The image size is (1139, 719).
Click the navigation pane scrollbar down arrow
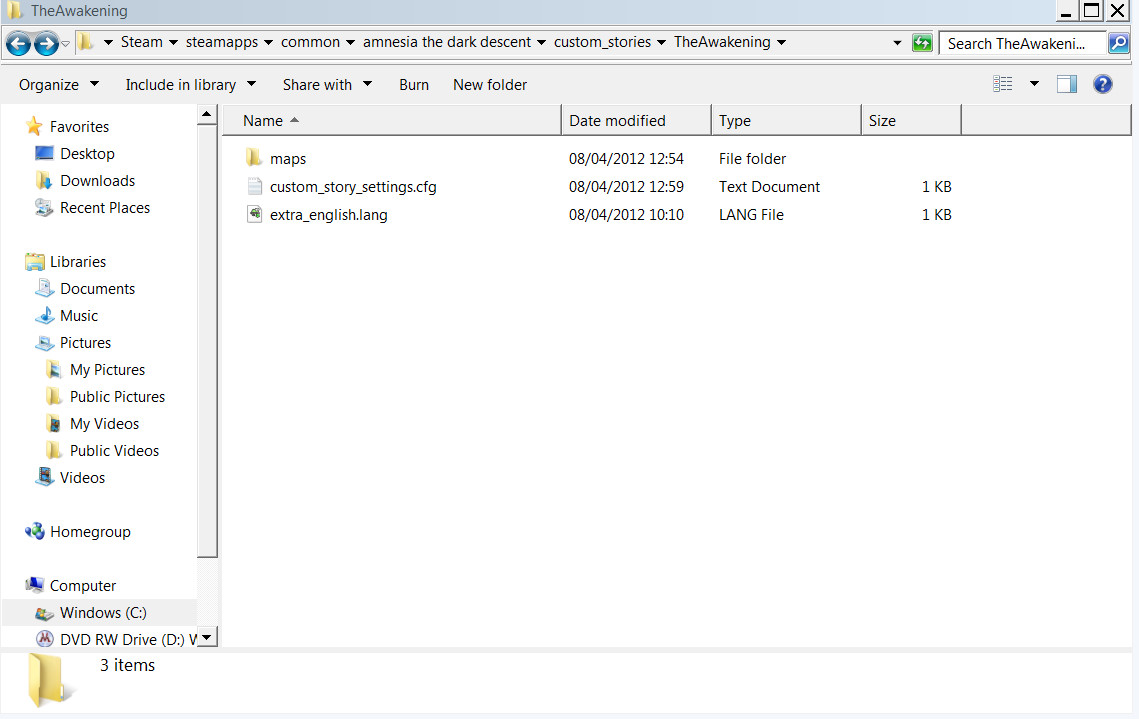pyautogui.click(x=206, y=637)
